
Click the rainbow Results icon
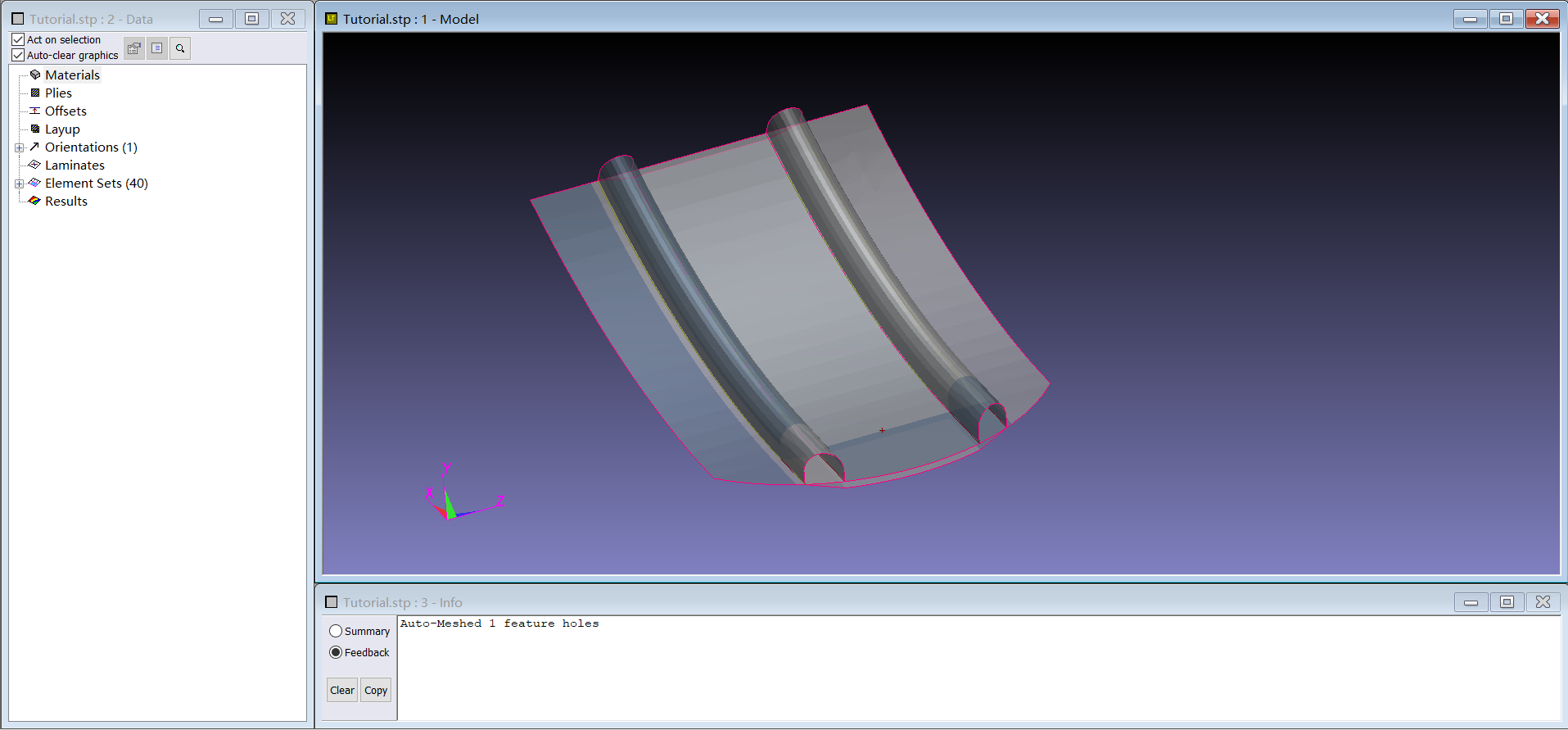(34, 201)
